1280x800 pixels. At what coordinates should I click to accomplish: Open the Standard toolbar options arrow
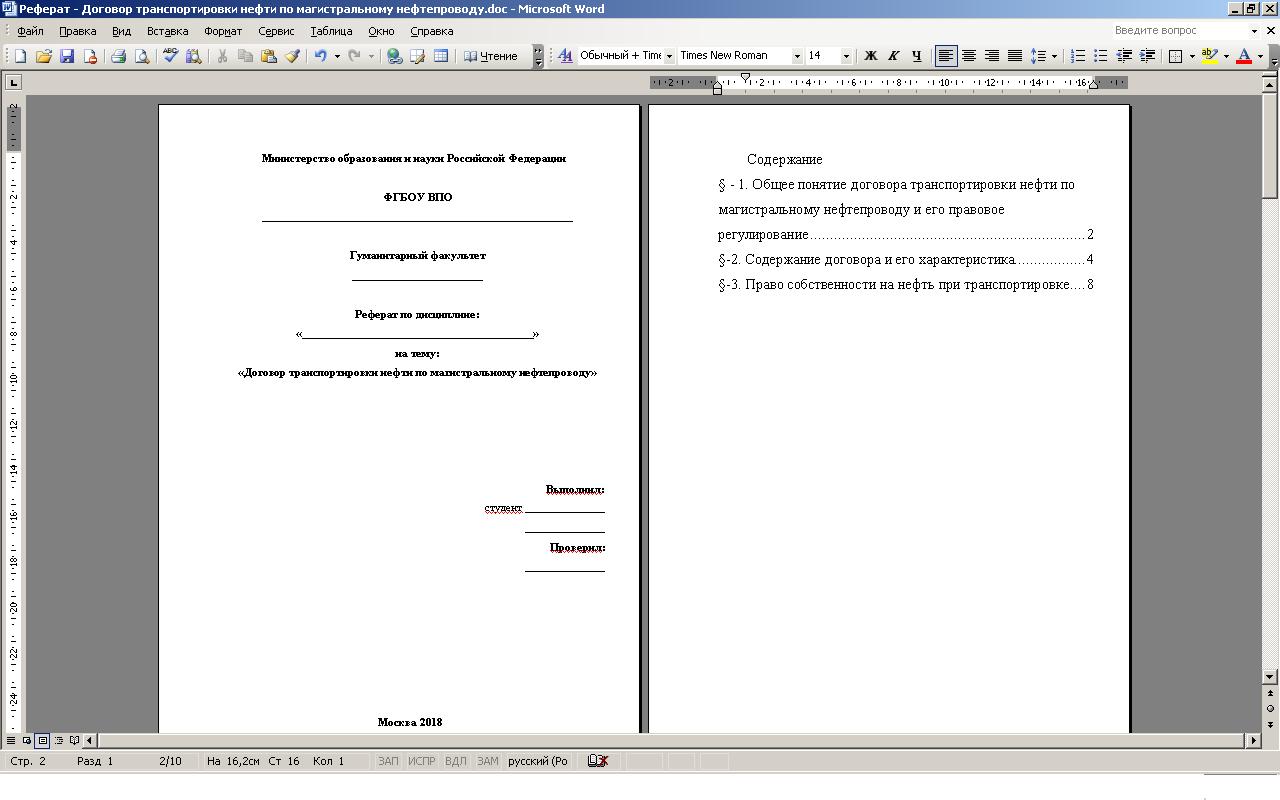coord(538,56)
